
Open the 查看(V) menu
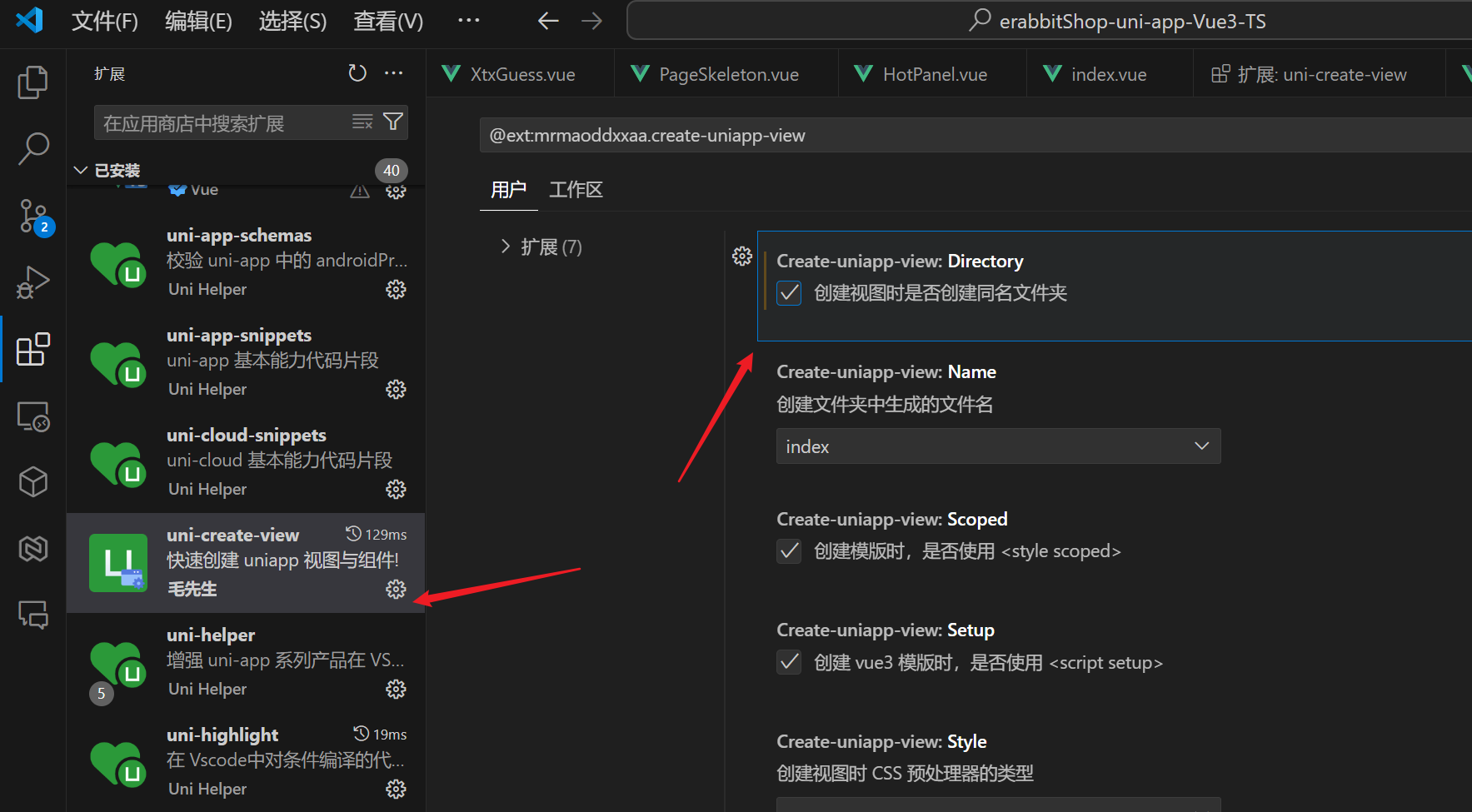pyautogui.click(x=388, y=21)
